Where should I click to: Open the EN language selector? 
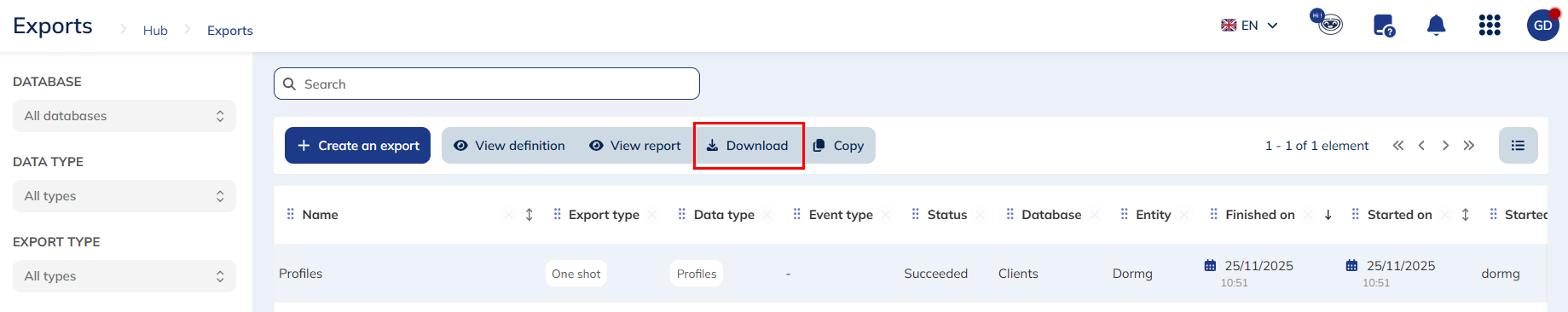1249,26
